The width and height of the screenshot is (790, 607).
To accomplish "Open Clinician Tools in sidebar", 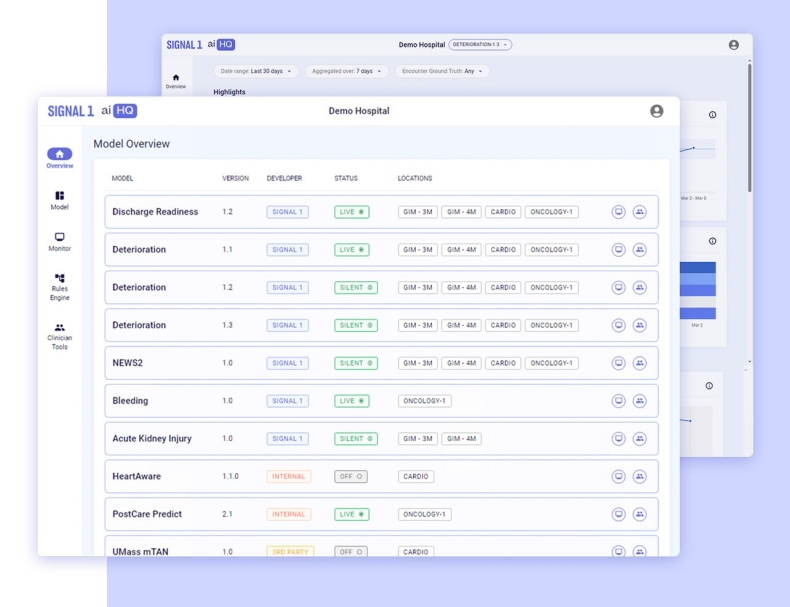I will coord(60,336).
